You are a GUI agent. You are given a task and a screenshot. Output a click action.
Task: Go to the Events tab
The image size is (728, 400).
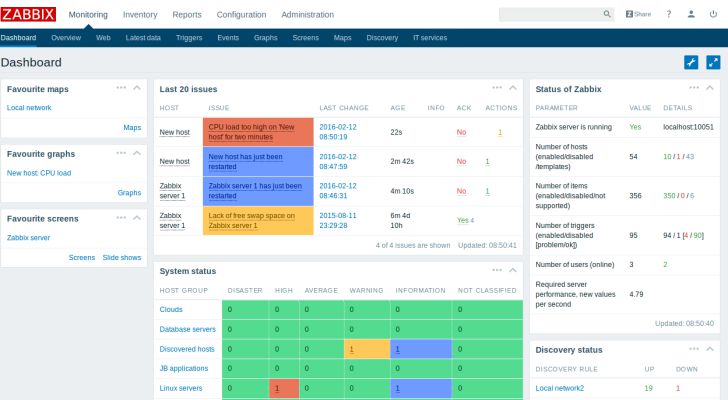pyautogui.click(x=228, y=38)
